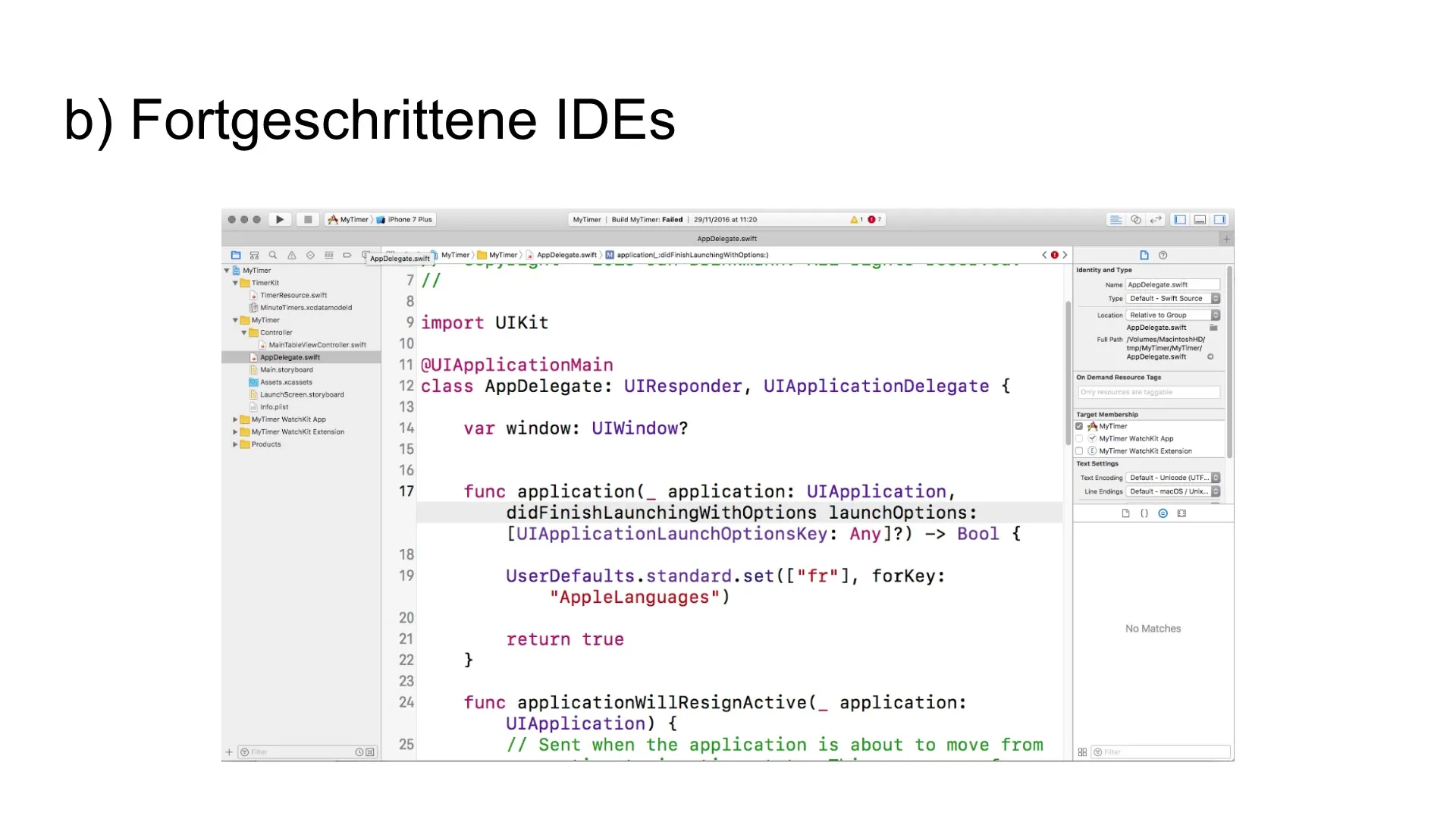The height and width of the screenshot is (819, 1456).
Task: Open the Type dropdown Default - Swift Source
Action: (1172, 299)
